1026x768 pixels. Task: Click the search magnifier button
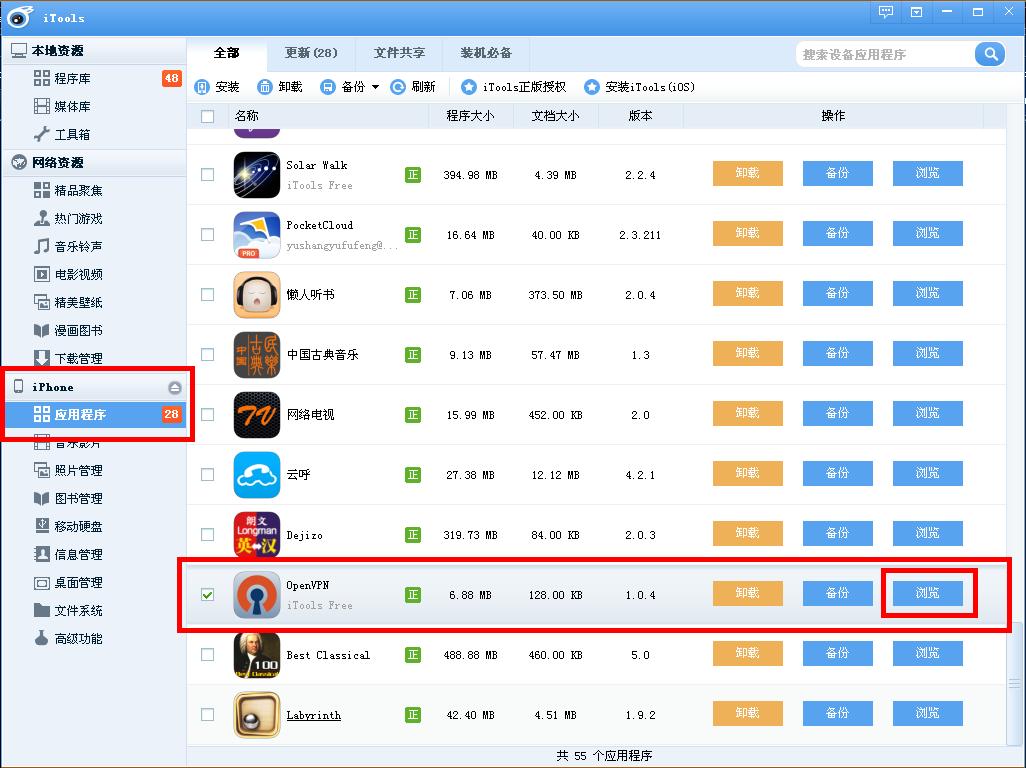click(990, 54)
